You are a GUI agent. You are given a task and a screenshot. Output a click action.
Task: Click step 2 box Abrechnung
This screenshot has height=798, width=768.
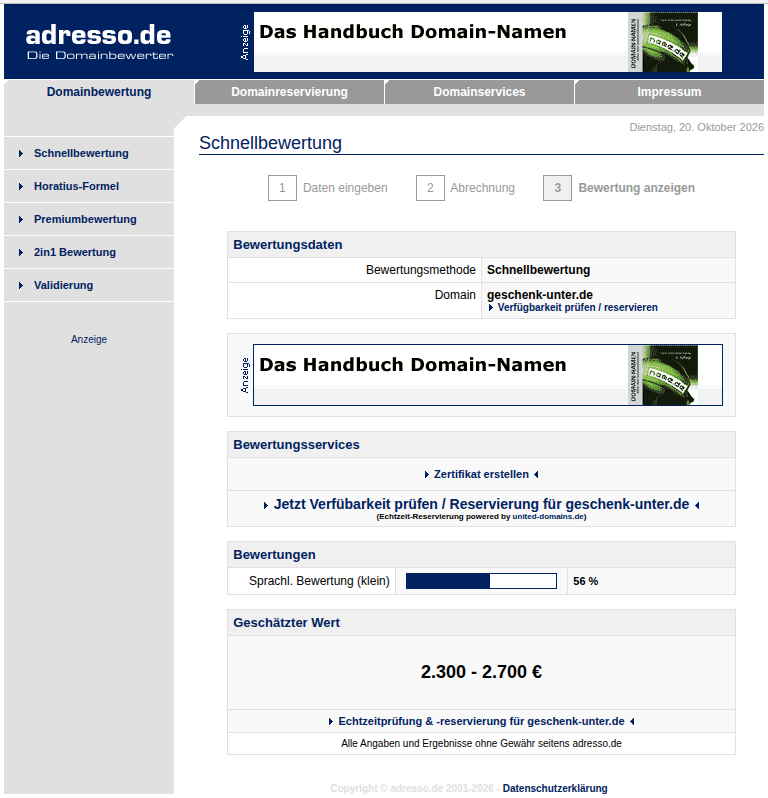pos(430,188)
